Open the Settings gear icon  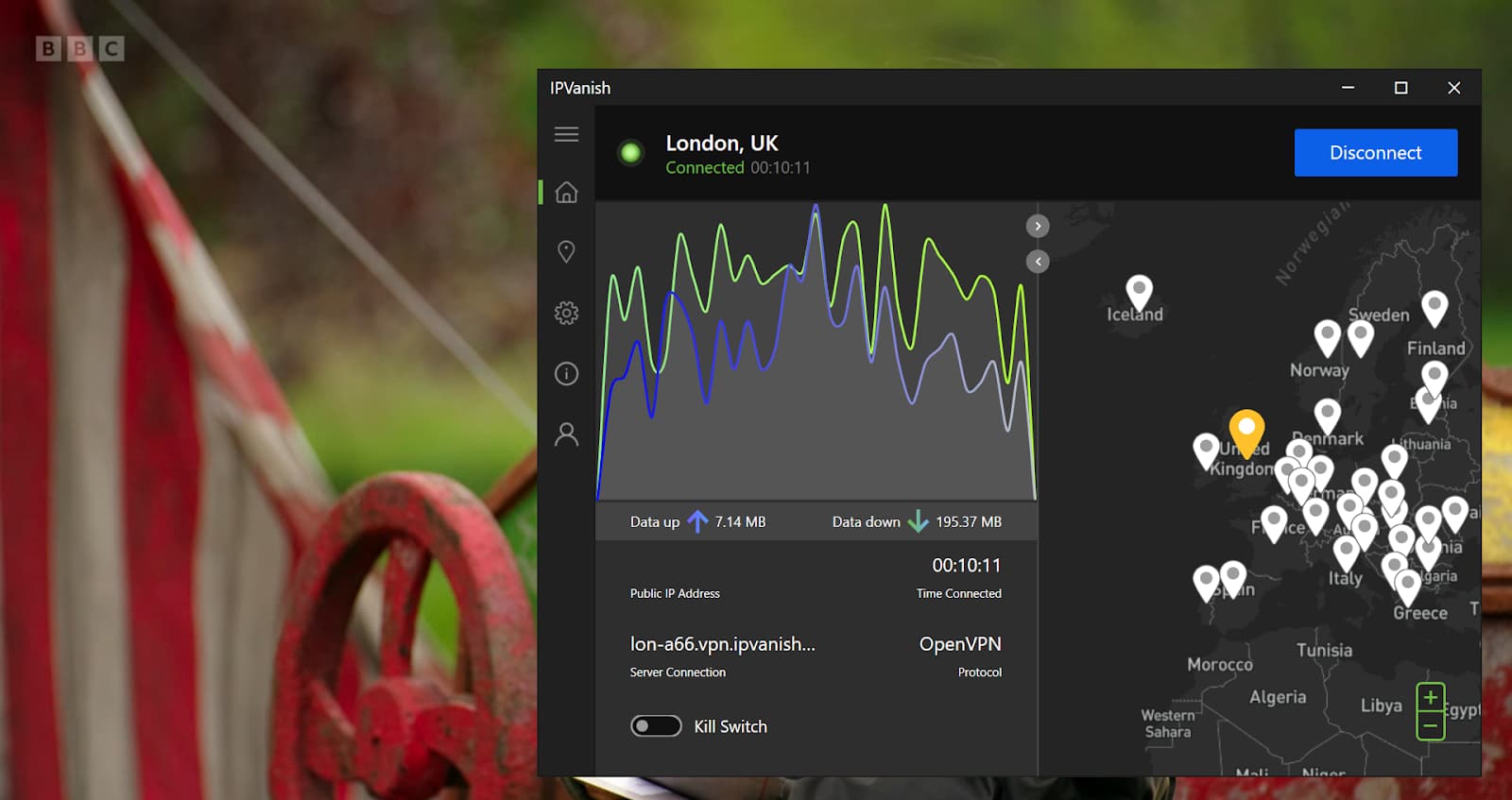(566, 313)
